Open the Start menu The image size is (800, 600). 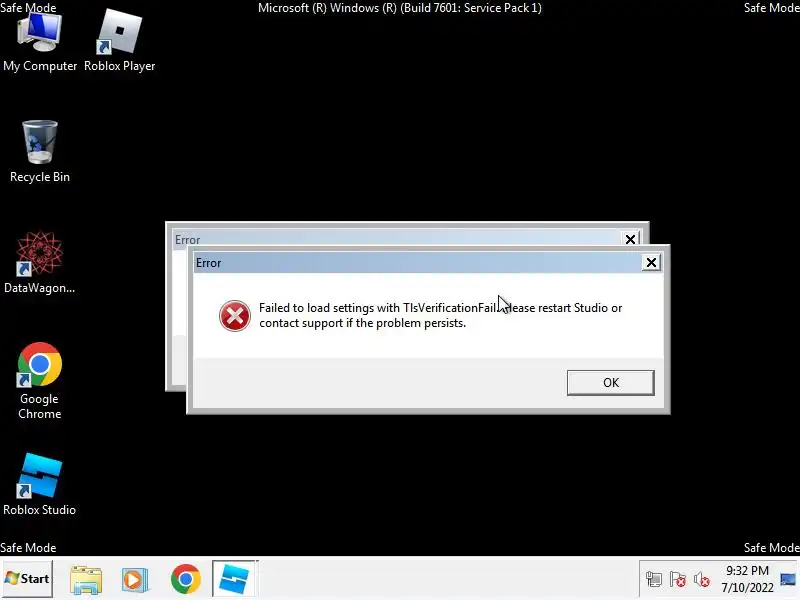[27, 579]
